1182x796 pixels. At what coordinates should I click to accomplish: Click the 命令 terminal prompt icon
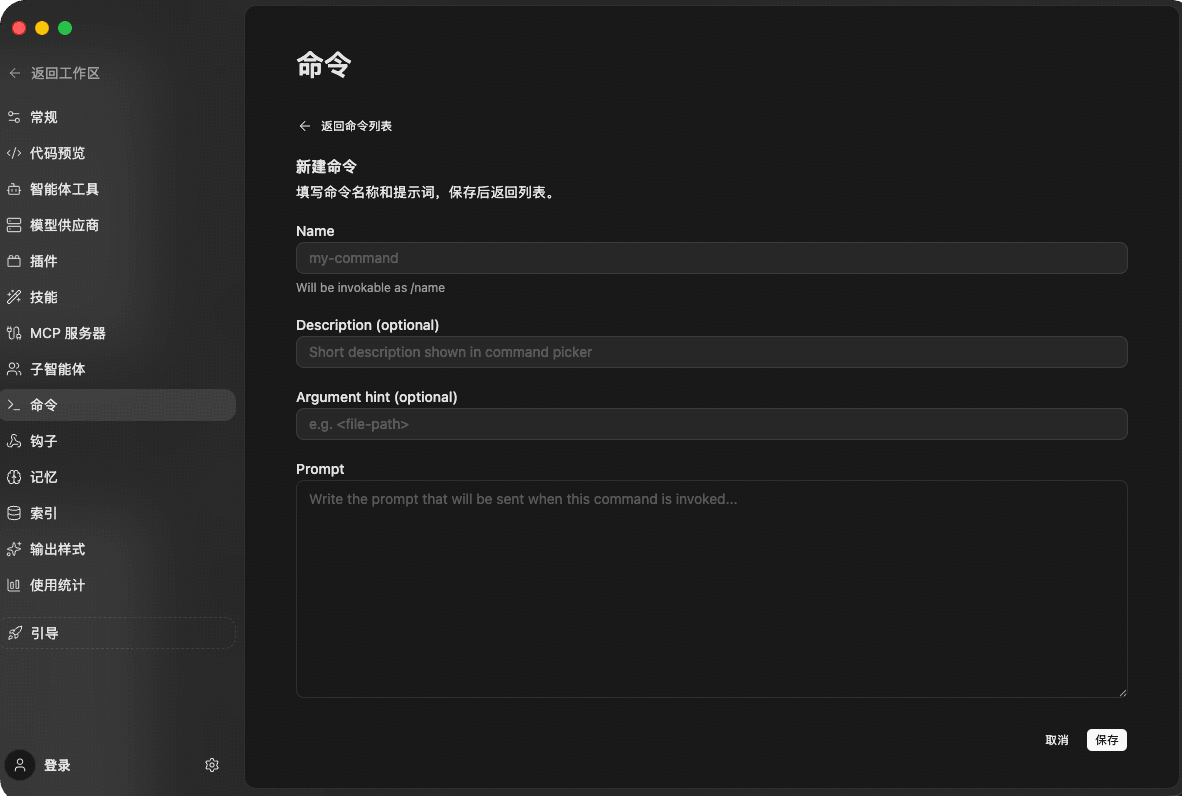(x=14, y=405)
